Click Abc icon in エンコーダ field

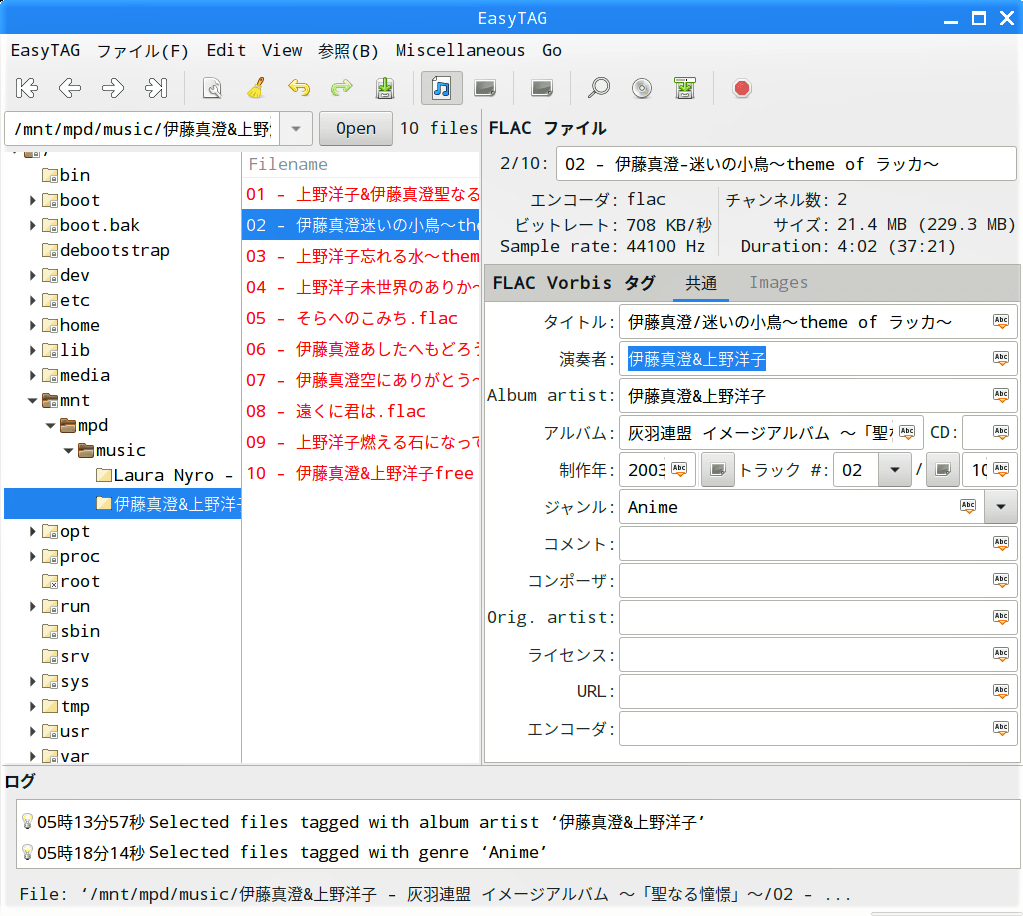click(1001, 728)
